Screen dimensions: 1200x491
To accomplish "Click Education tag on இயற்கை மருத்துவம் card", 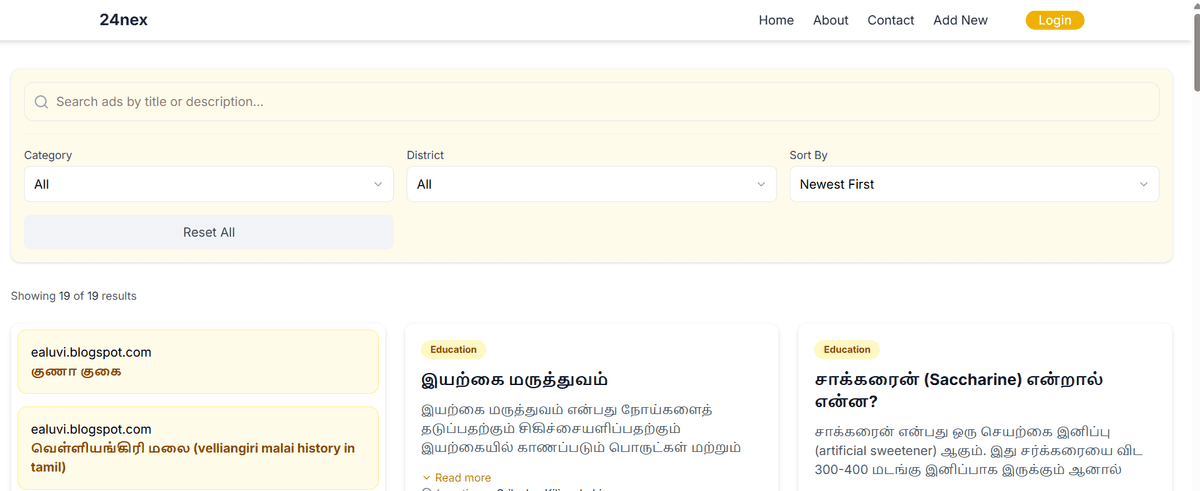I will [453, 349].
